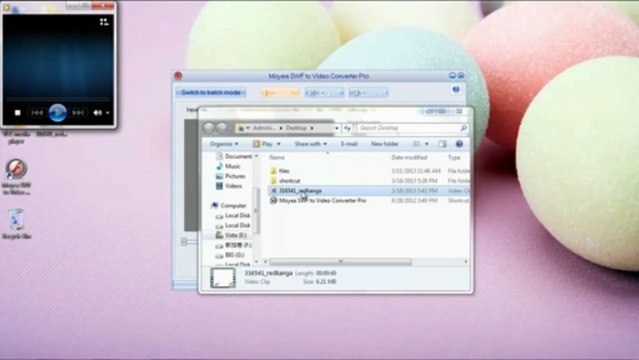Viewport: 639px width, 360px height.
Task: Select Vista (E:) drive in navigation pane
Action: (231, 235)
